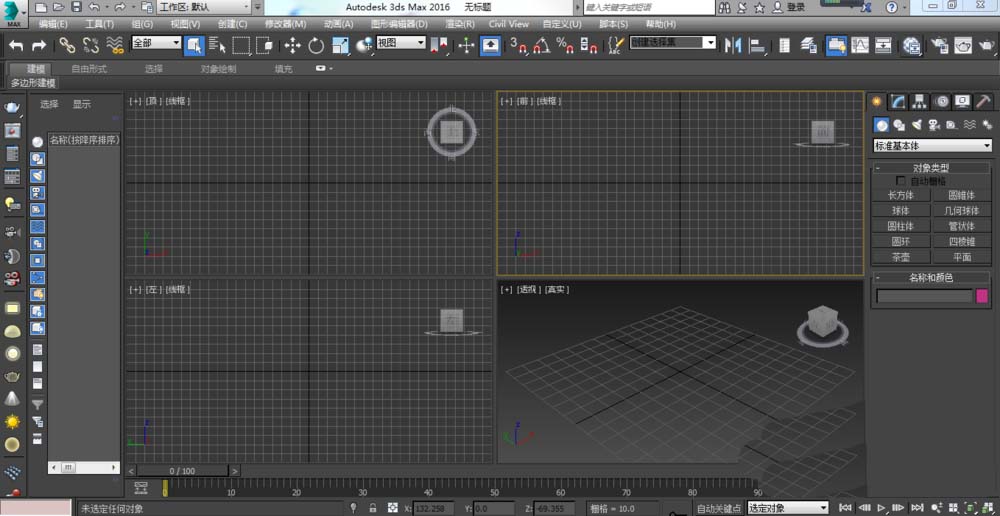
Task: Click the 茶壶 teapot button
Action: pos(901,257)
